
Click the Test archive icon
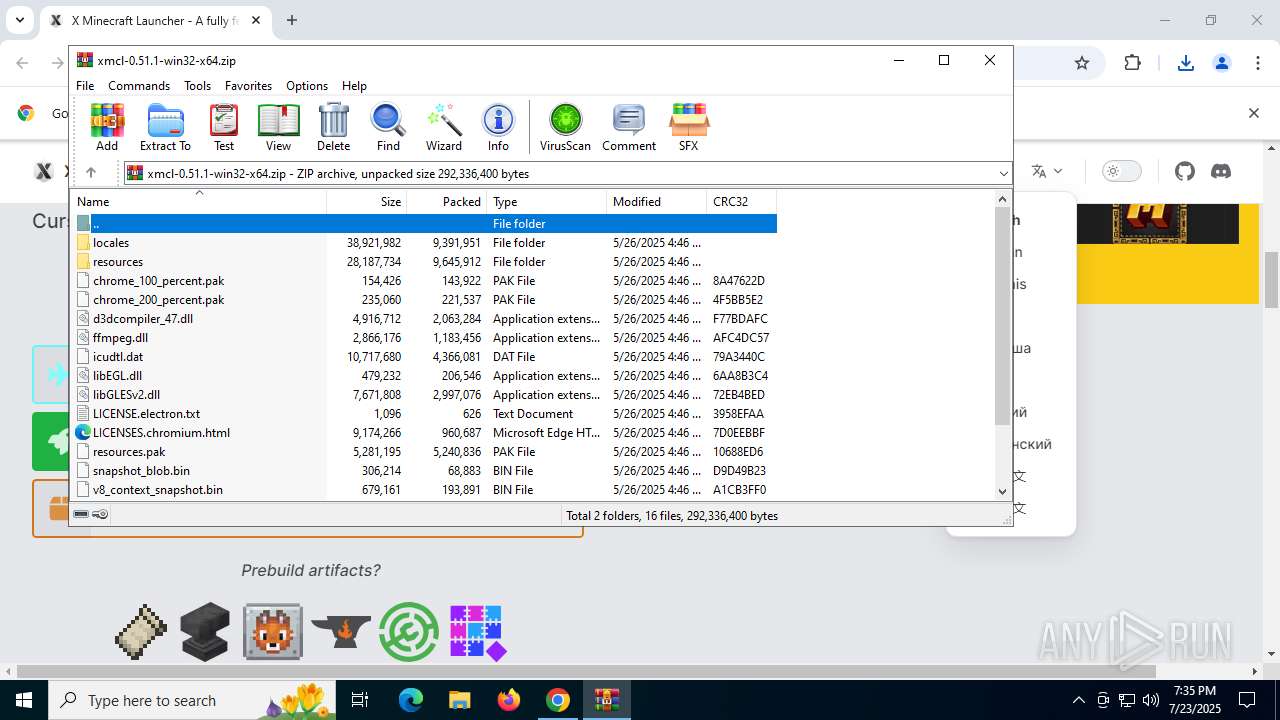tap(224, 127)
